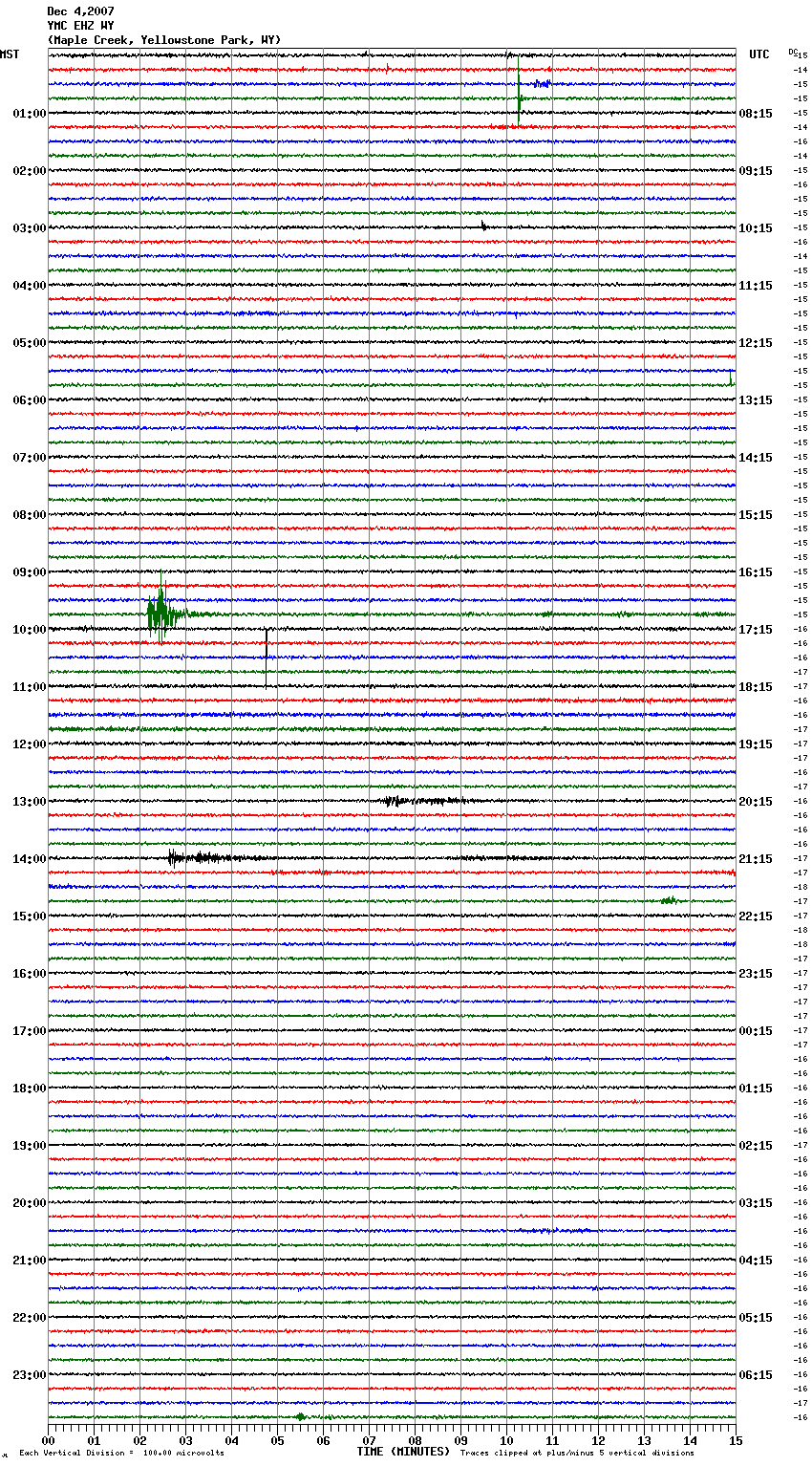Select the '10:15' UTC time label

coord(756,228)
